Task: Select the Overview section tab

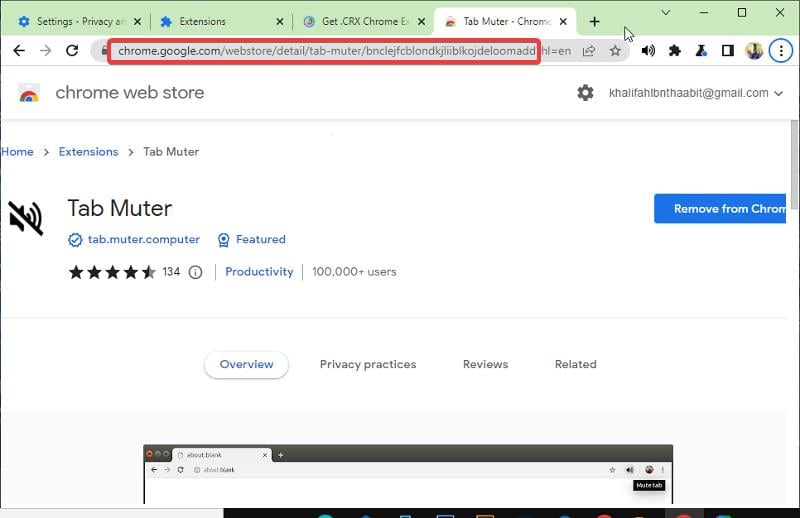Action: coord(246,364)
